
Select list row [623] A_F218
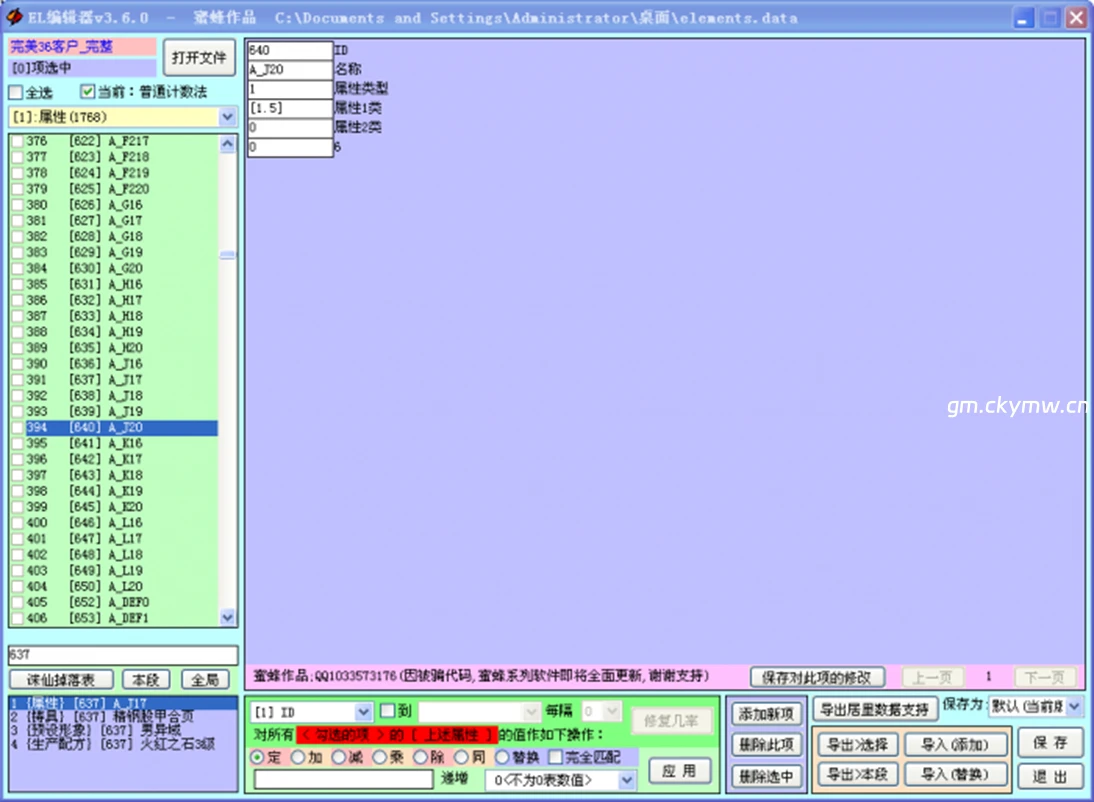pos(121,157)
